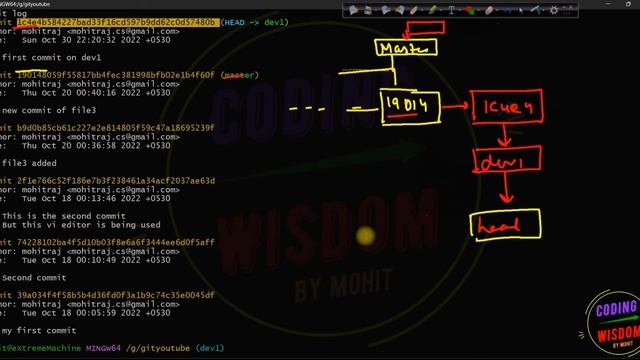Click the (dev1) branch in shell prompt
Viewport: 640px width, 360px height.
pyautogui.click(x=210, y=348)
